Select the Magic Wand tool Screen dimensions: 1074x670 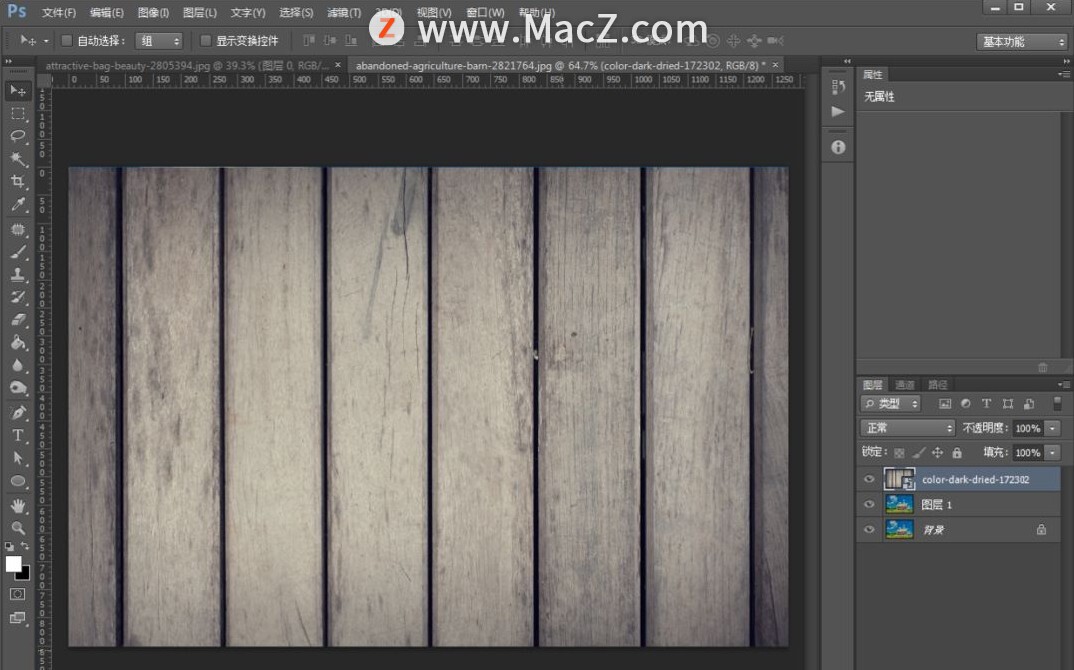pyautogui.click(x=18, y=159)
